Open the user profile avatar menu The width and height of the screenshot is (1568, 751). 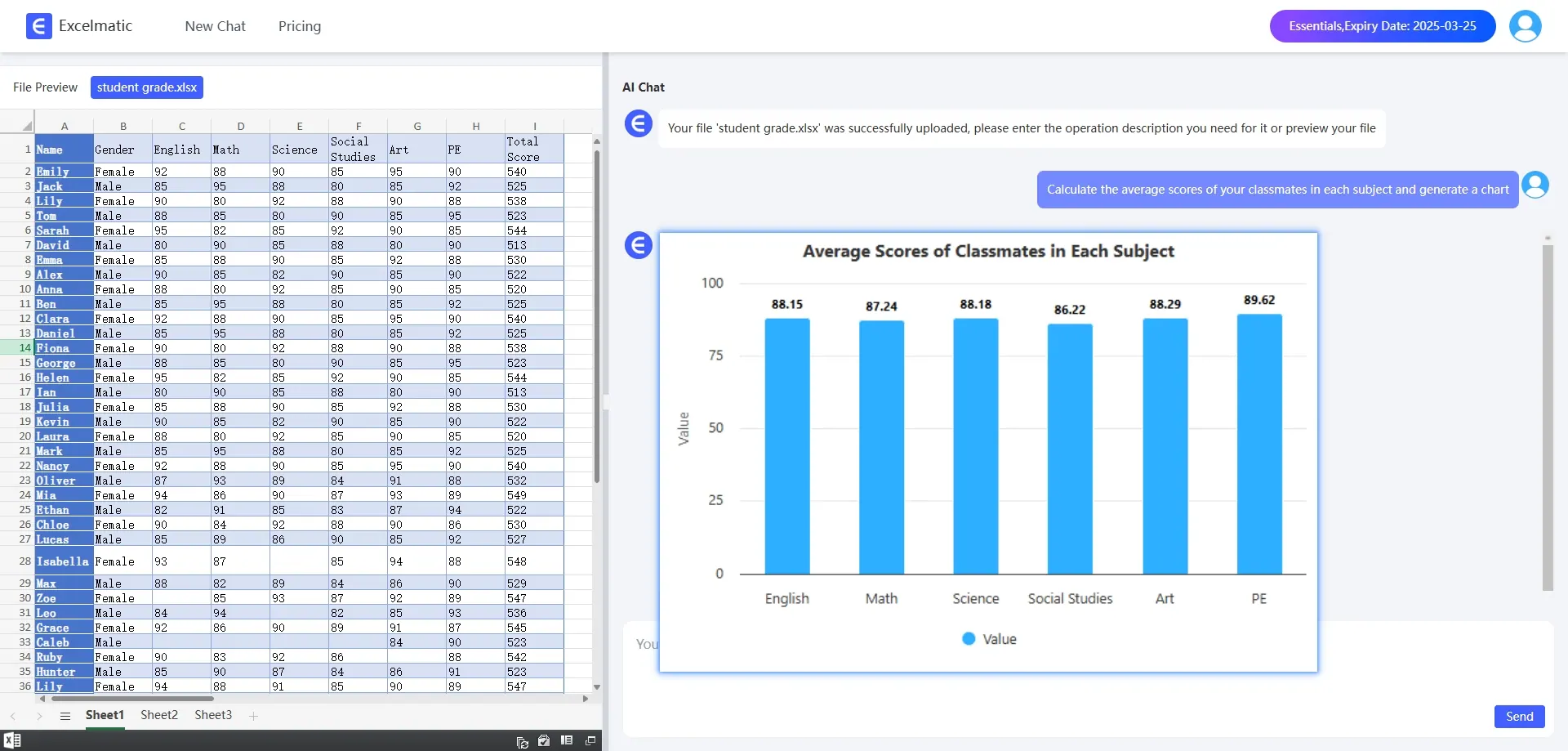[x=1525, y=26]
